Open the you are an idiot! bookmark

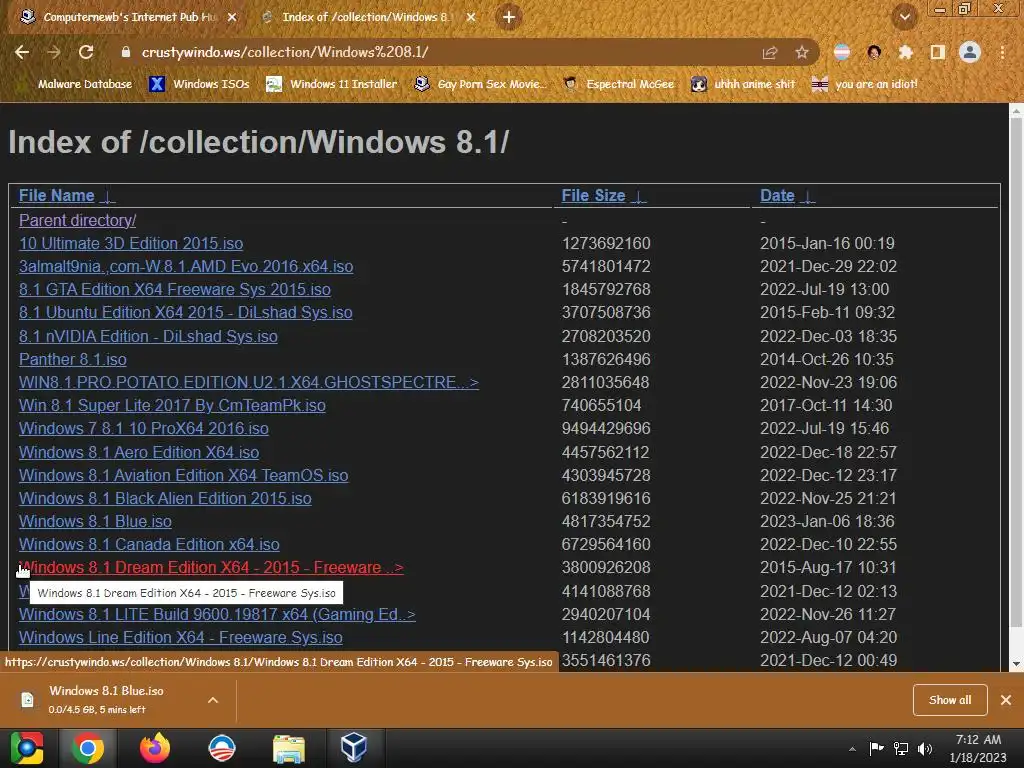[865, 84]
